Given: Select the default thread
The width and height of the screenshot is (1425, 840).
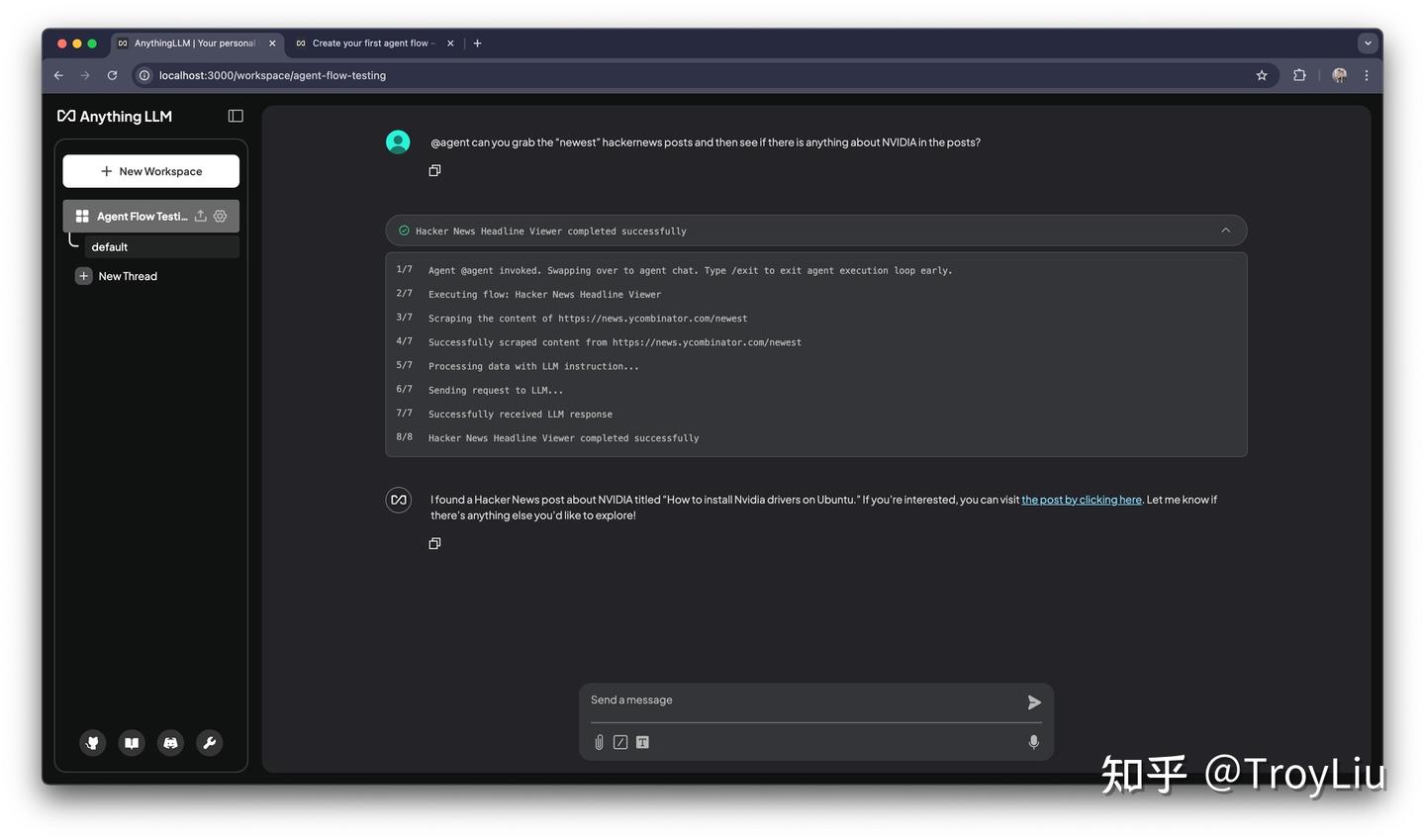Looking at the screenshot, I should coord(110,247).
